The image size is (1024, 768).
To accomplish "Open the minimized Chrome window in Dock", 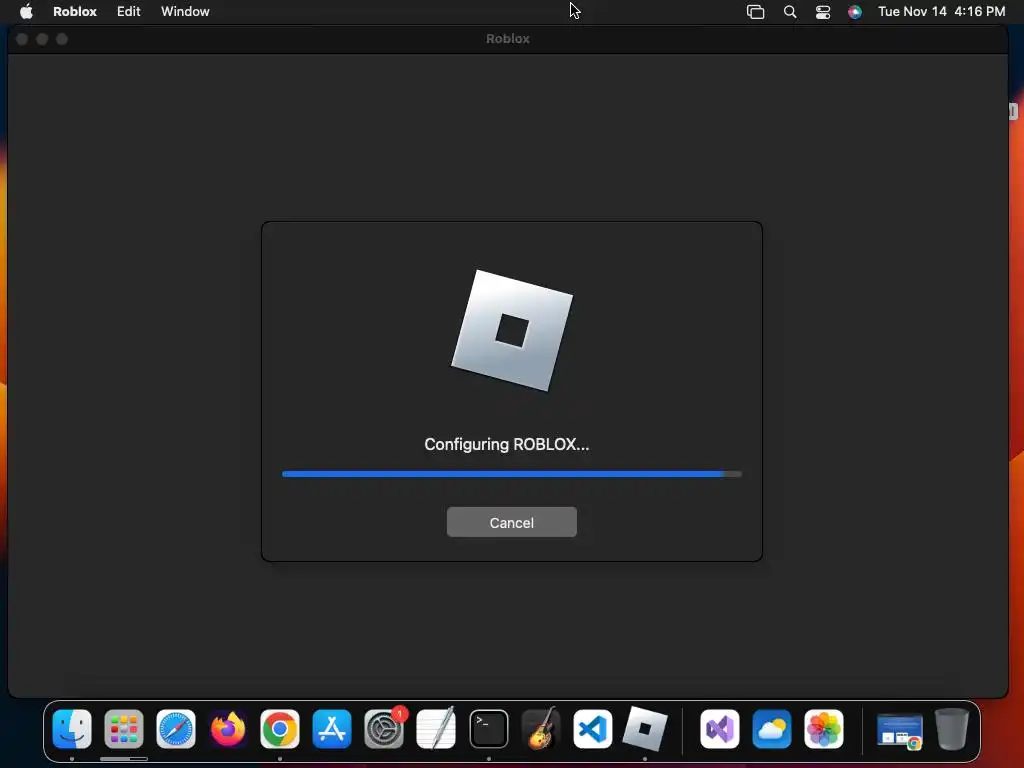I will (x=899, y=731).
